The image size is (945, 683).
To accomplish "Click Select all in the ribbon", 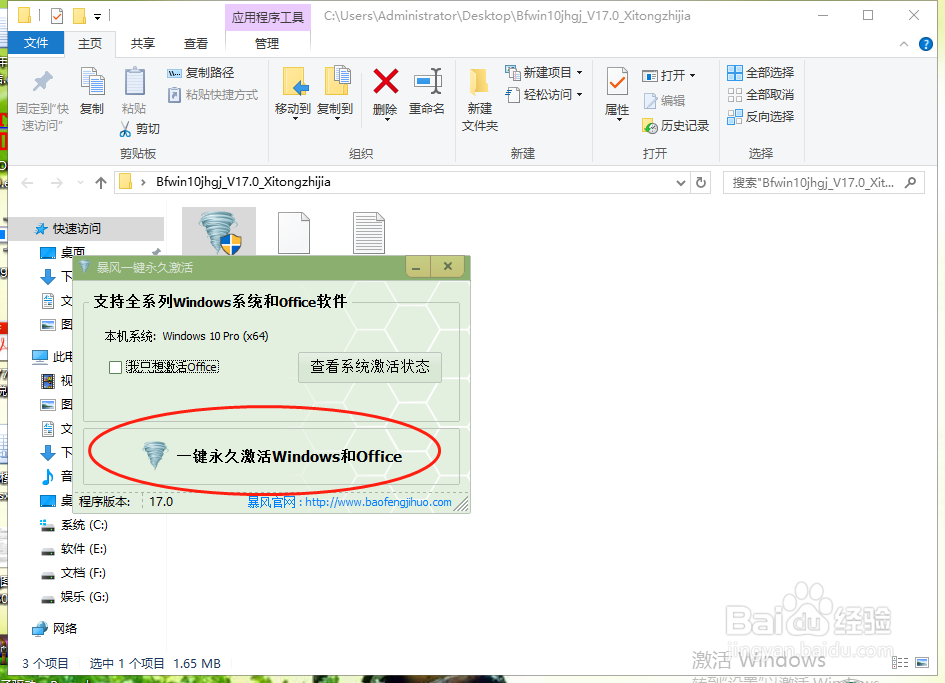I will coord(761,73).
